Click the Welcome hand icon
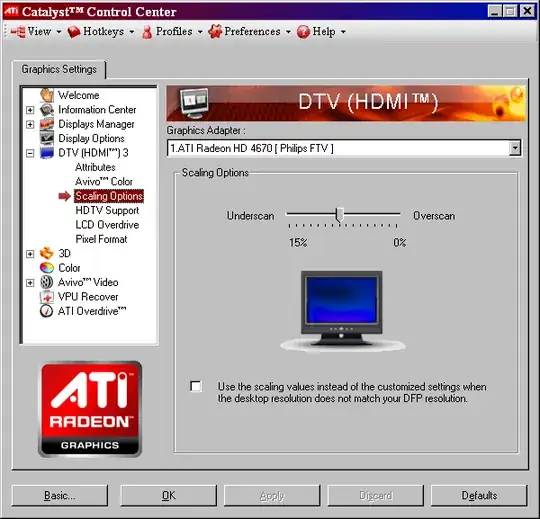The width and height of the screenshot is (540, 519). (x=47, y=95)
